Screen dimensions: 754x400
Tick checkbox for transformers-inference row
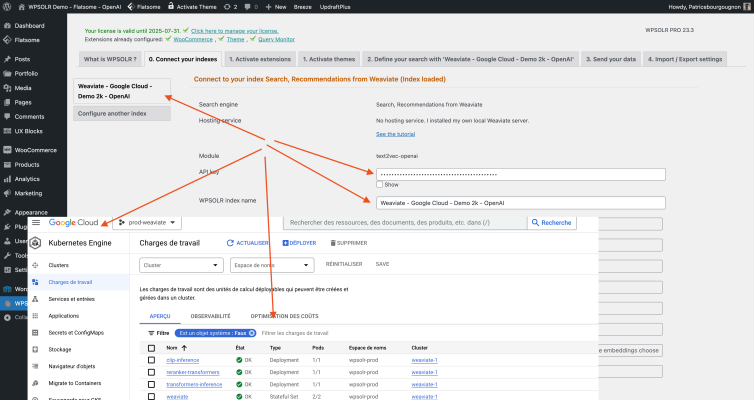(151, 385)
